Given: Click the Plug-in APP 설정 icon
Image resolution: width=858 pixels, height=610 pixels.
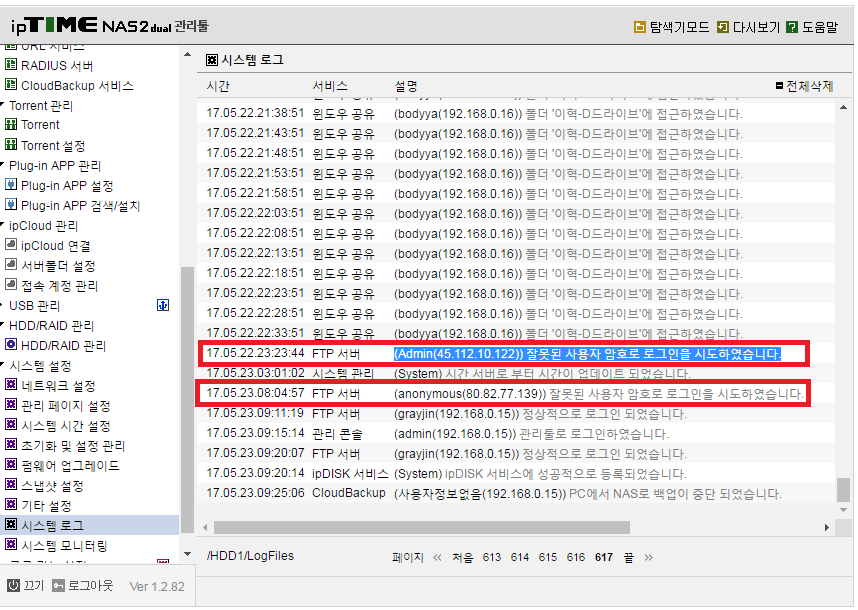Looking at the screenshot, I should pos(10,184).
